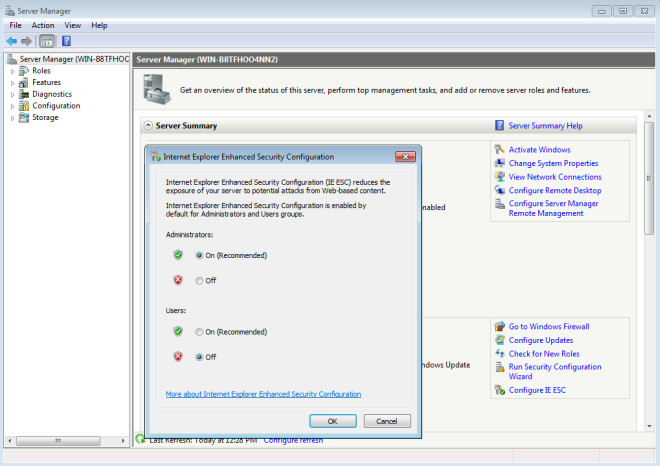Open the View menu
The height and width of the screenshot is (466, 660).
(72, 25)
